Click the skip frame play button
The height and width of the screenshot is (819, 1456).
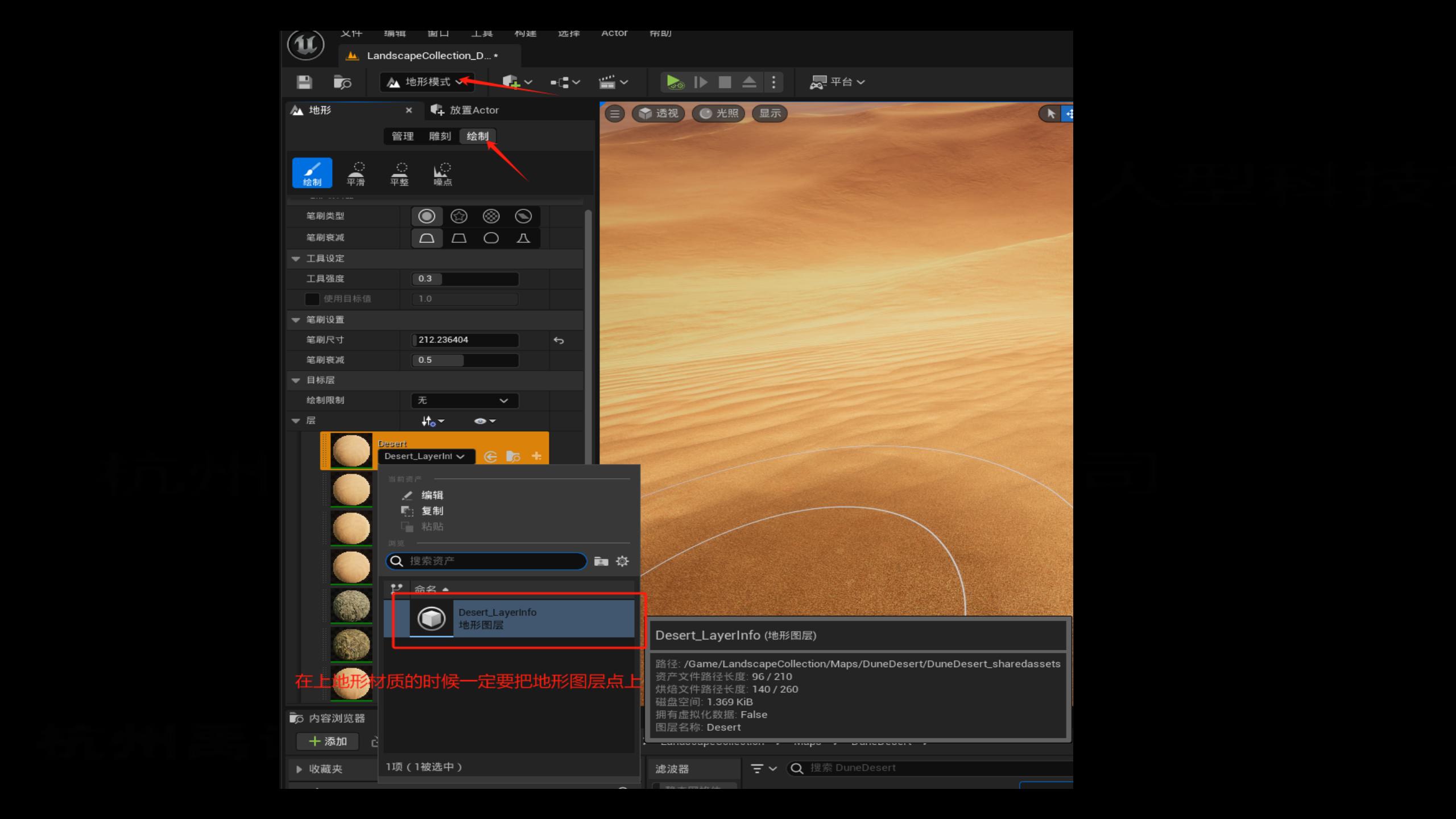tap(701, 82)
